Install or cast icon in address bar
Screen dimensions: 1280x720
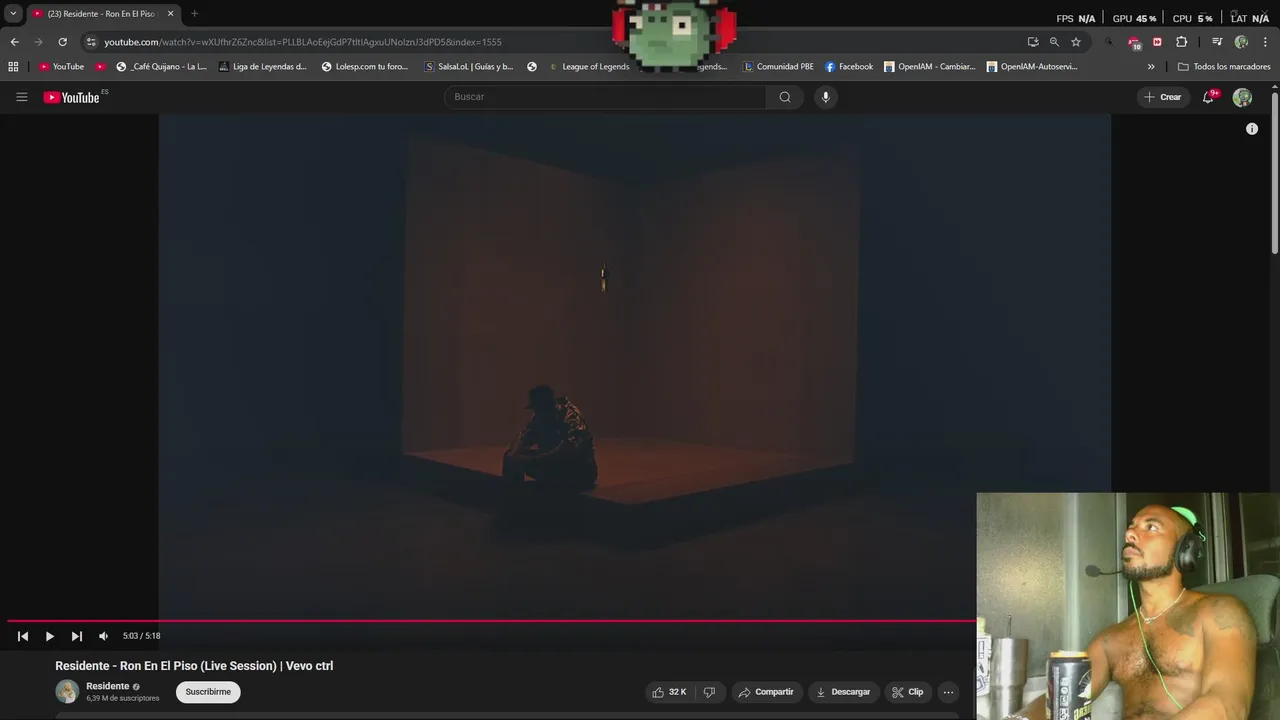point(1033,42)
